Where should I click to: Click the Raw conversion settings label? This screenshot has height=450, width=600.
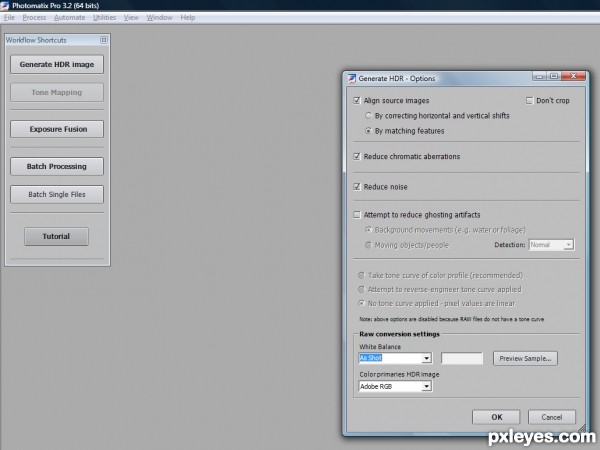point(399,334)
